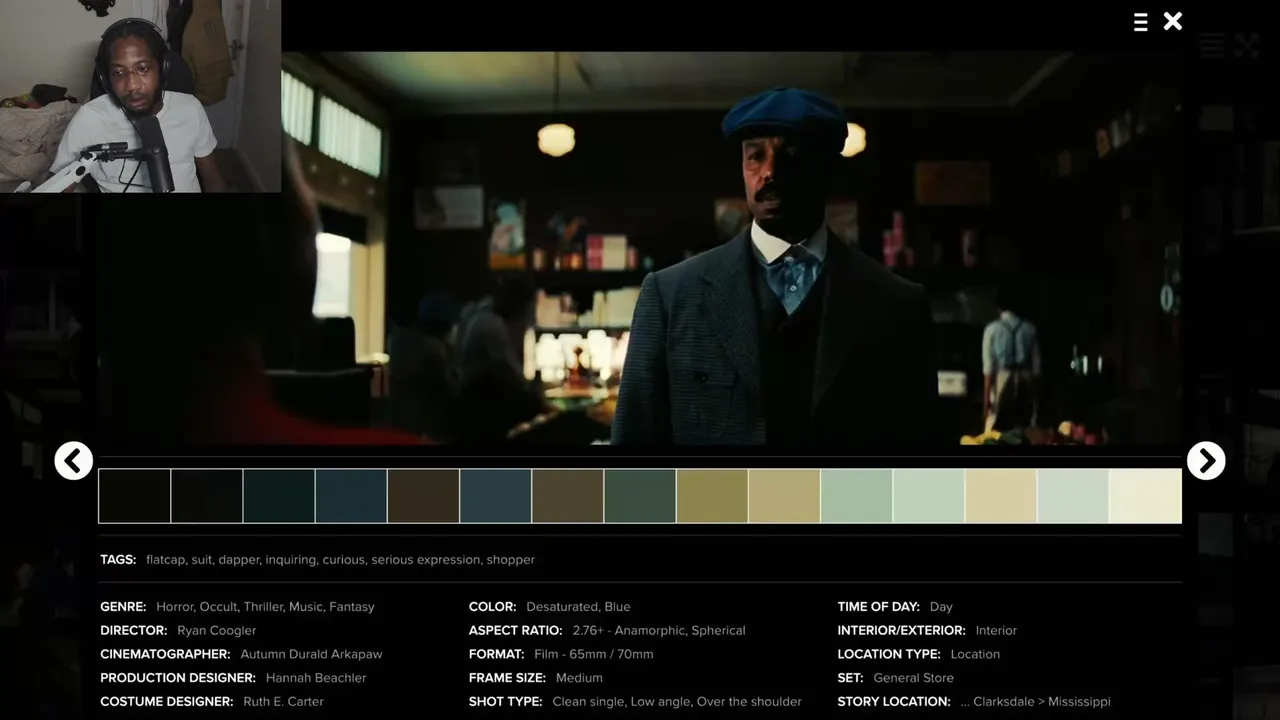Viewport: 1280px width, 720px height.
Task: Select the 'curious' tag
Action: (343, 560)
